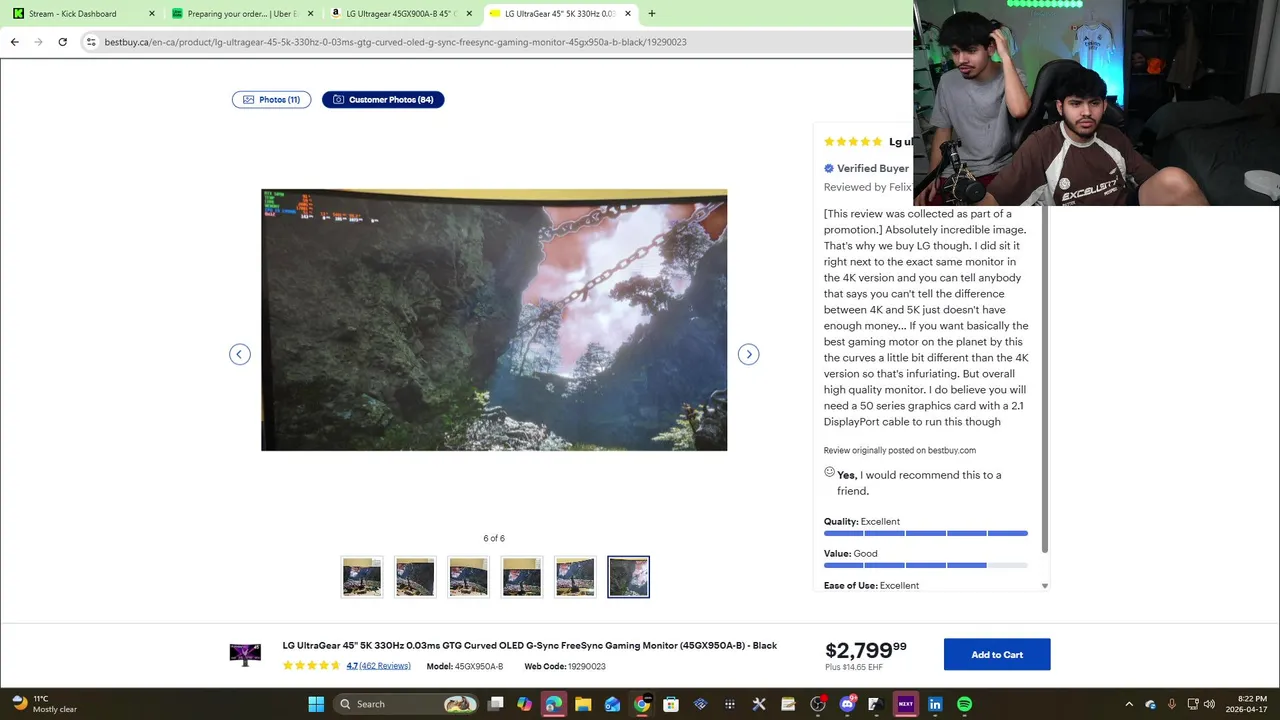Open the Windows Start menu
Screen dimensions: 1280x720
(x=316, y=704)
